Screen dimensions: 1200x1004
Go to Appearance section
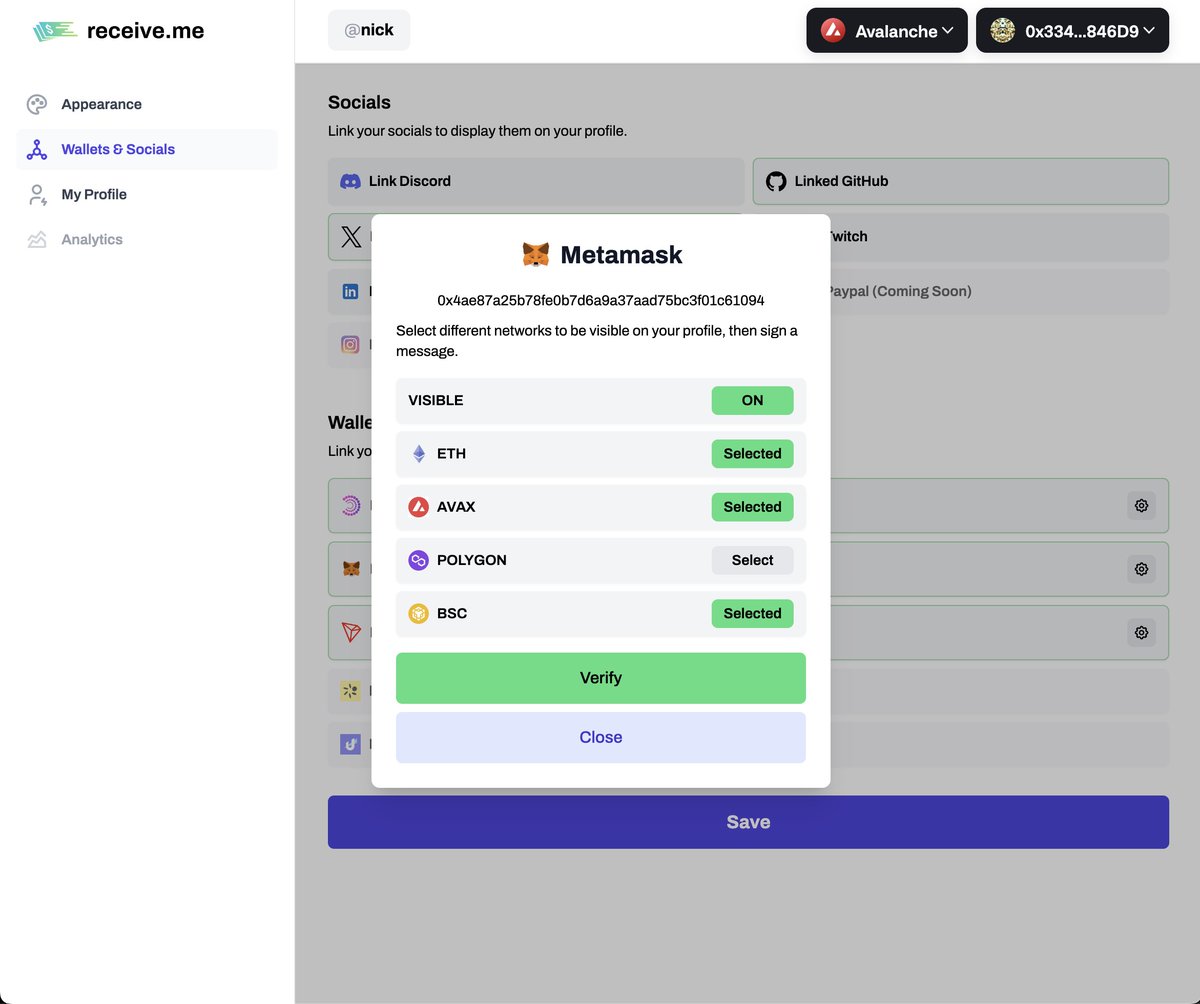[147, 104]
